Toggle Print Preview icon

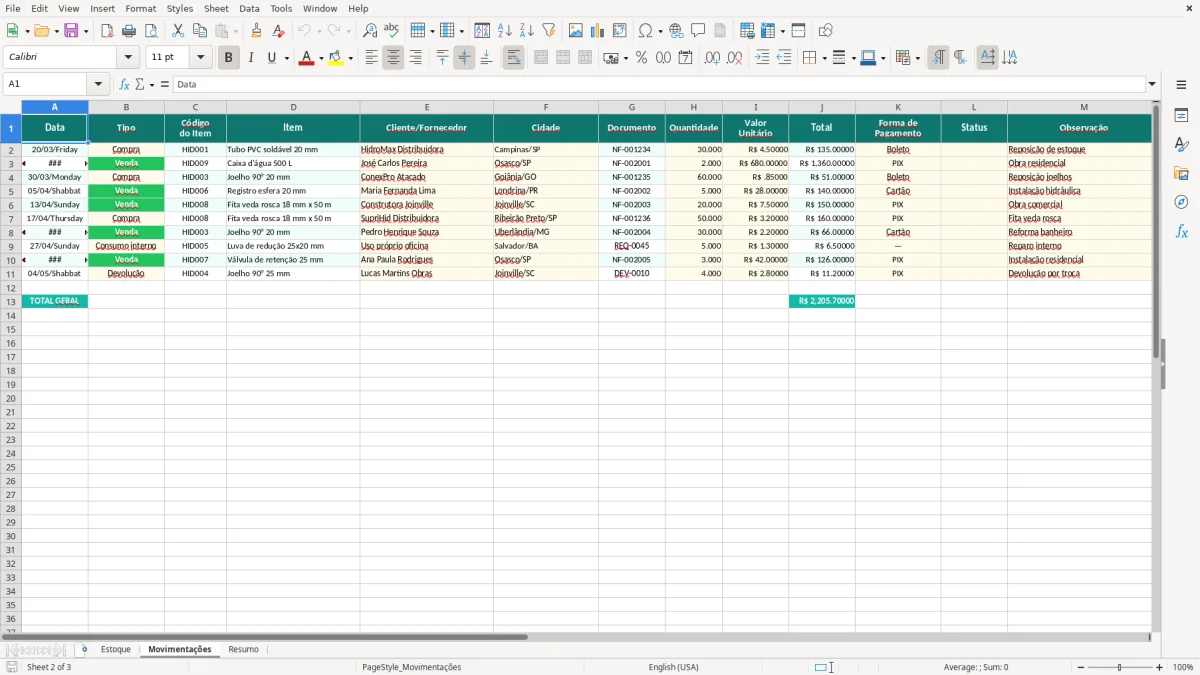pos(151,31)
